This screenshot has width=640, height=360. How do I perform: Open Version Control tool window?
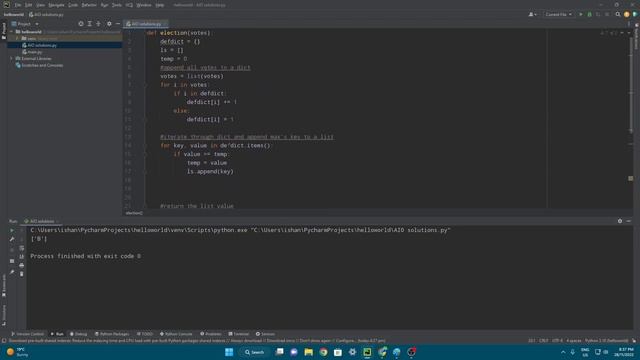click(x=28, y=334)
